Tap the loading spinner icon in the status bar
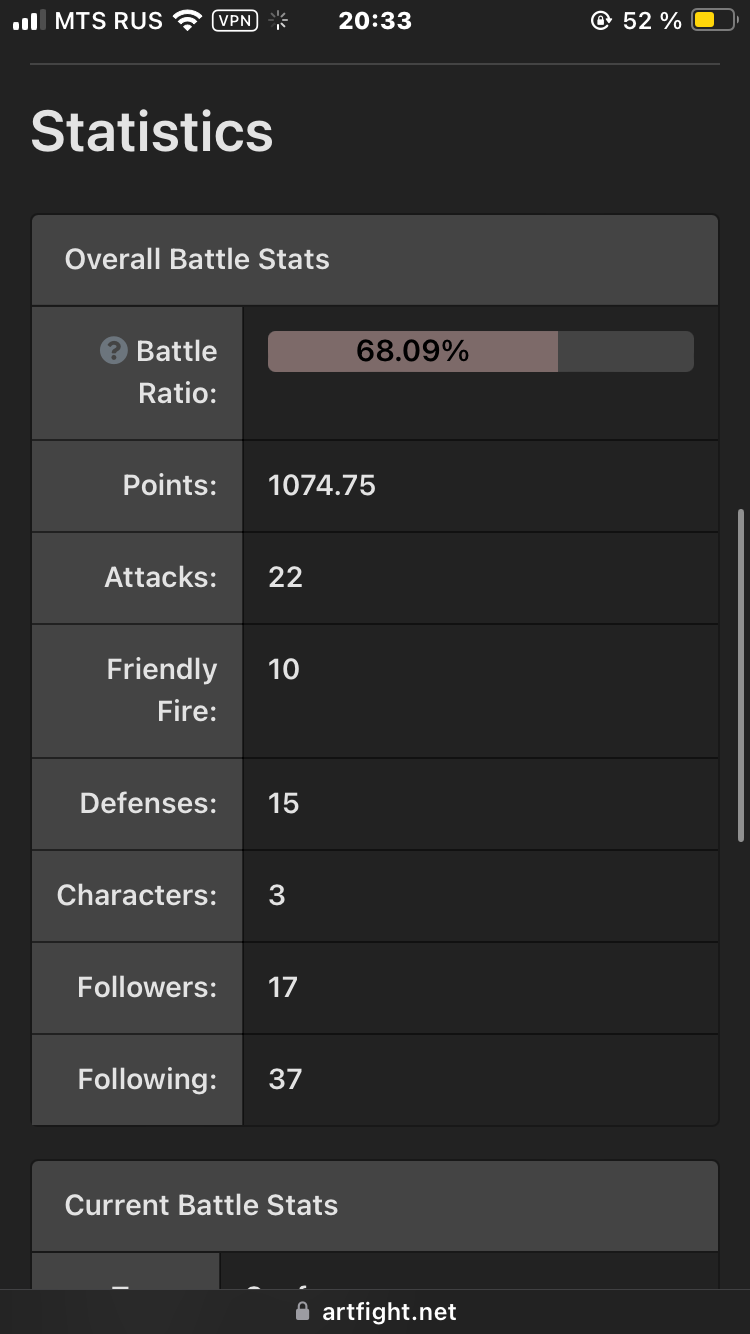 [x=279, y=20]
